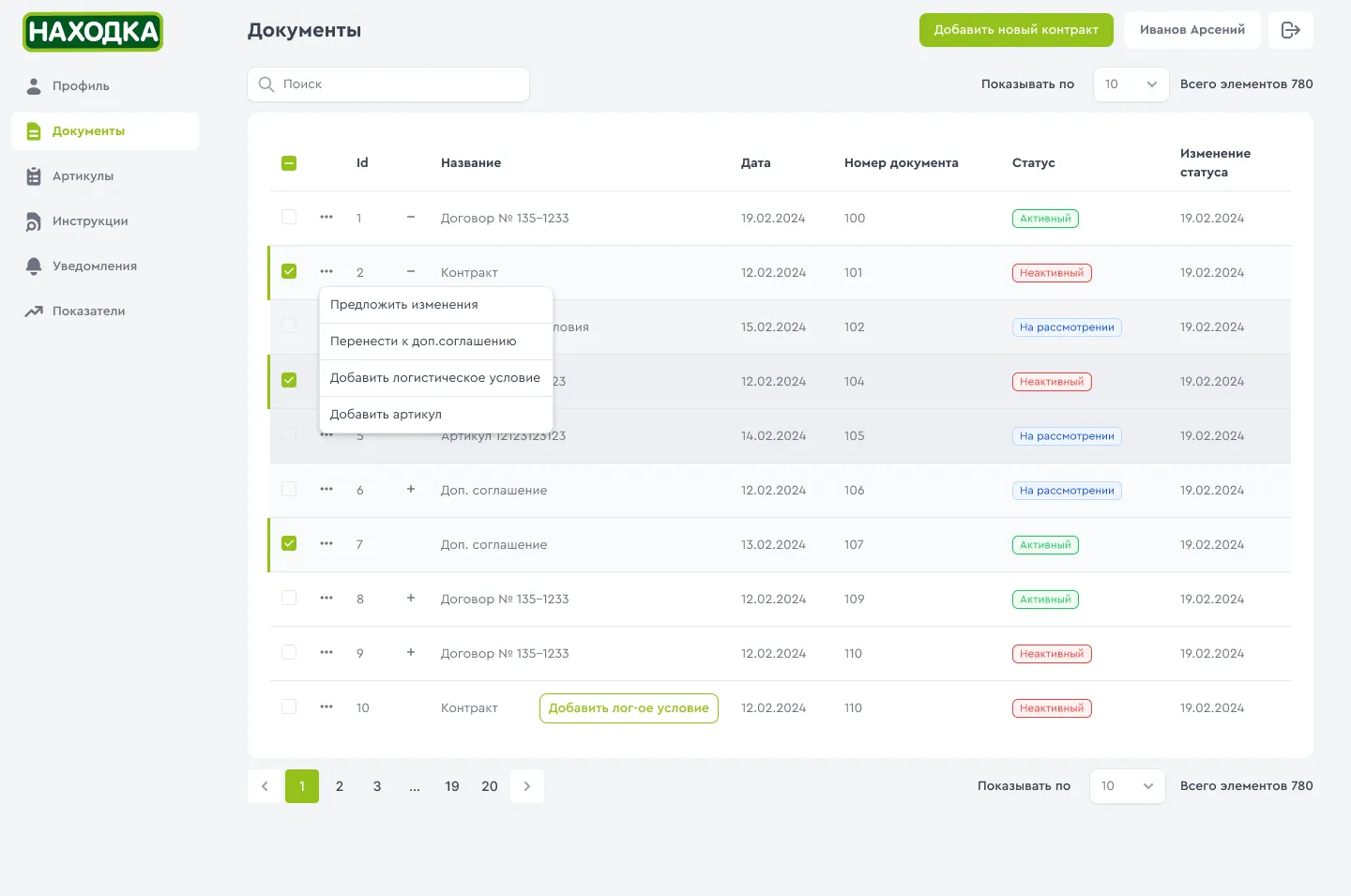Sort by the Дата column header
This screenshot has width=1351, height=896.
[755, 163]
